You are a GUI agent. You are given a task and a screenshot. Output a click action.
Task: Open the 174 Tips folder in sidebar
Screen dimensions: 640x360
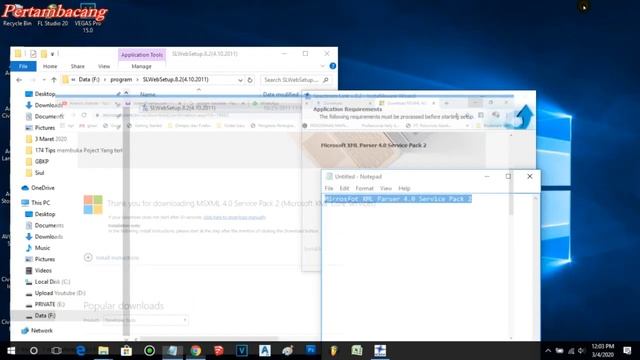pyautogui.click(x=73, y=150)
